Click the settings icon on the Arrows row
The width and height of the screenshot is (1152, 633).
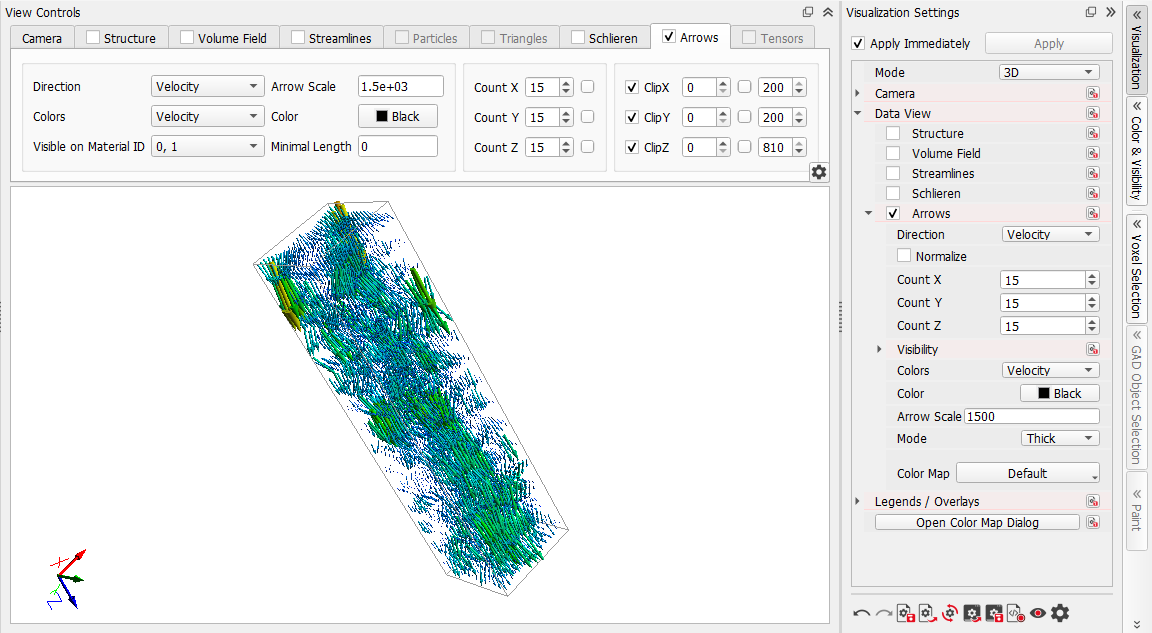(1093, 213)
